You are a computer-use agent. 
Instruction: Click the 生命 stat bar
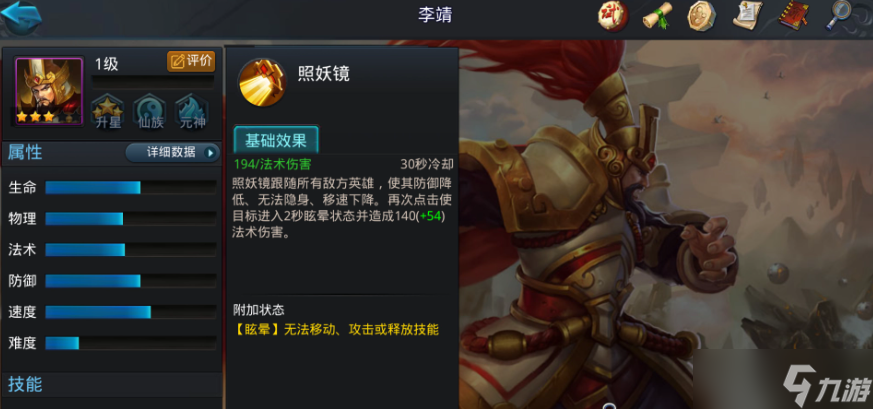130,188
